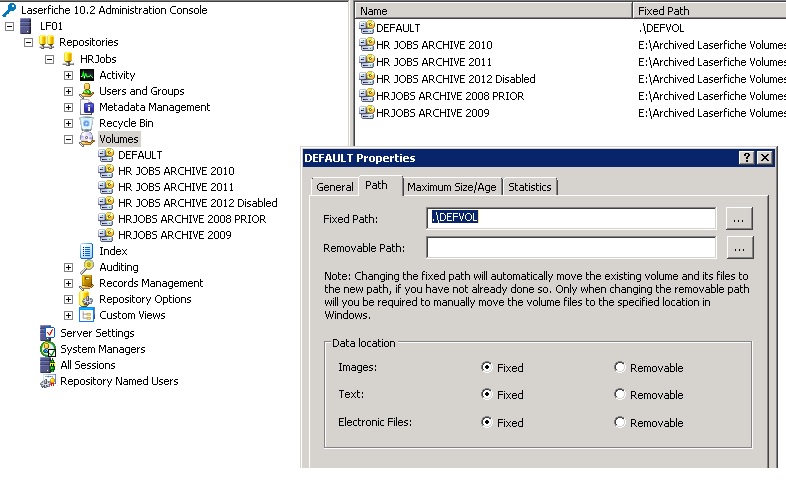Image resolution: width=786 pixels, height=482 pixels.
Task: Browse for the Removable Path location
Action: pyautogui.click(x=739, y=248)
